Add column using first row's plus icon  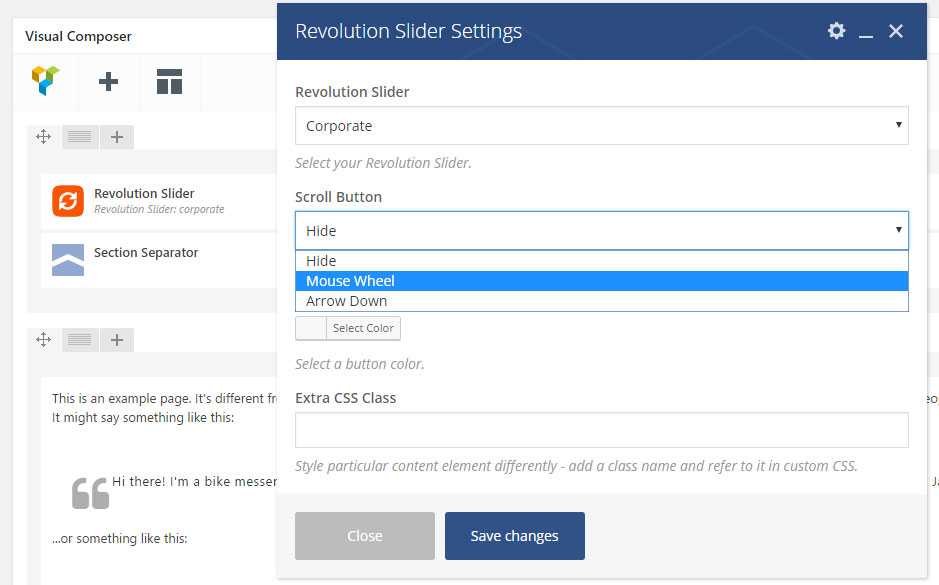(116, 137)
